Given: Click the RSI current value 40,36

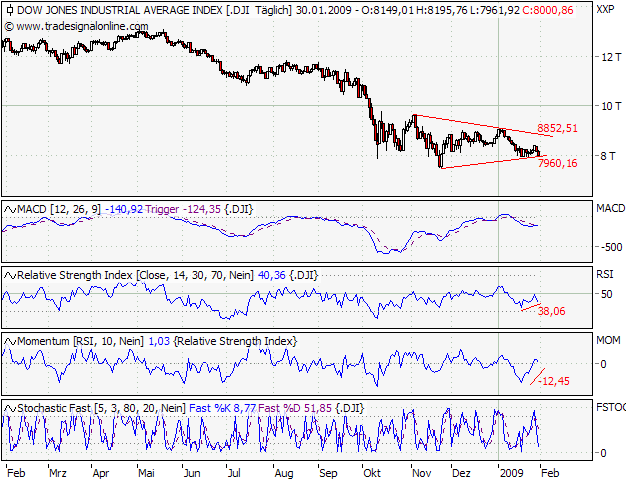Looking at the screenshot, I should click(x=271, y=276).
